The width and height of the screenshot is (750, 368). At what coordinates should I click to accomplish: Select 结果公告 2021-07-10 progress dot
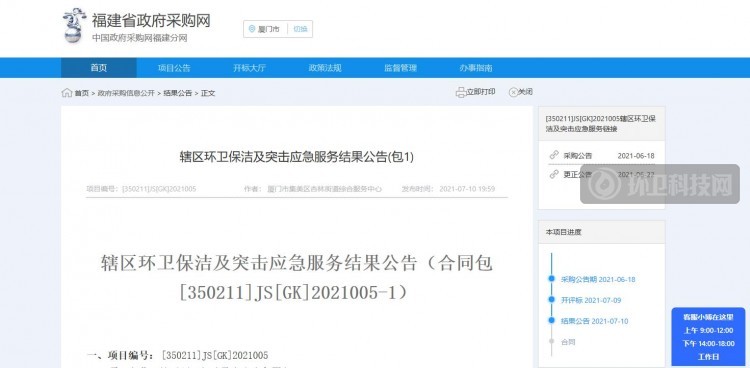point(551,321)
